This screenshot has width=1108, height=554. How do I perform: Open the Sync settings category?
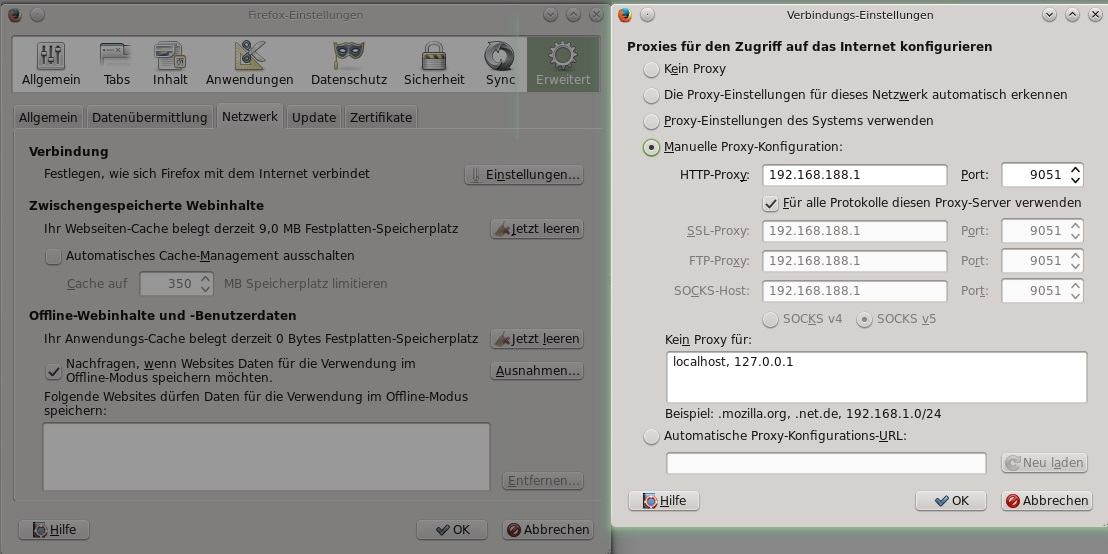pyautogui.click(x=500, y=64)
